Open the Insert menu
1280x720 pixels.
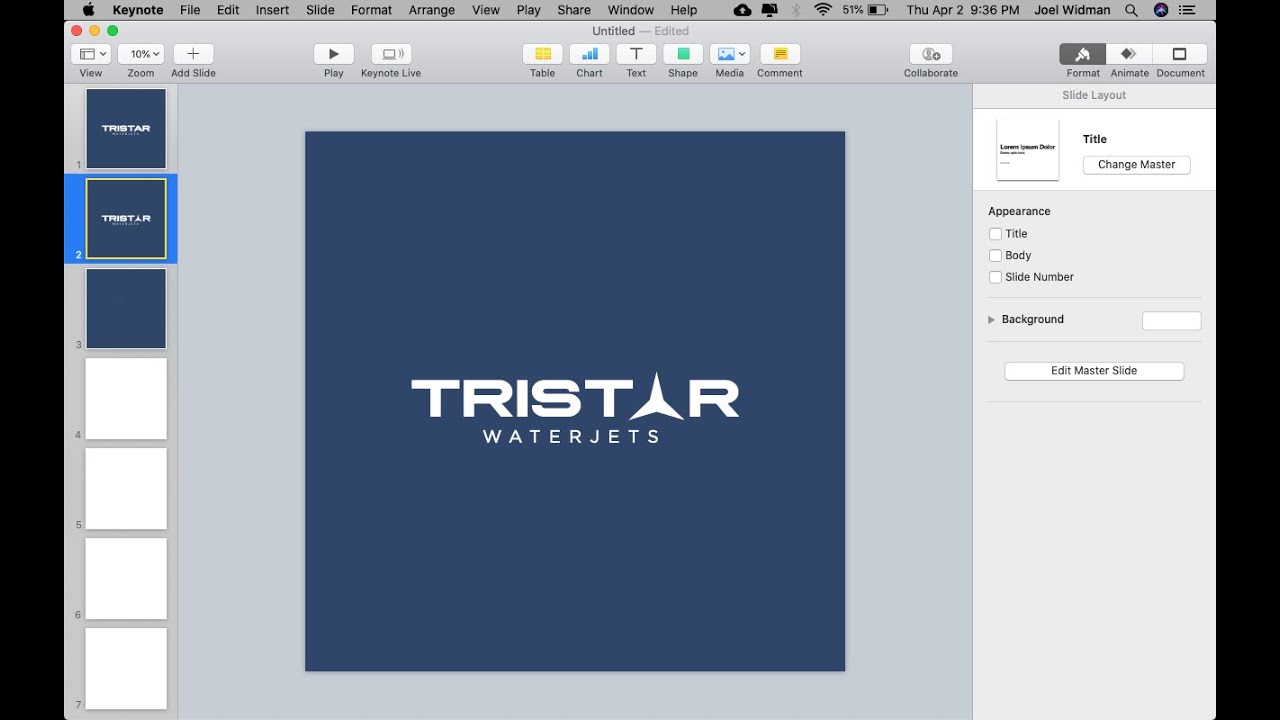pos(272,10)
